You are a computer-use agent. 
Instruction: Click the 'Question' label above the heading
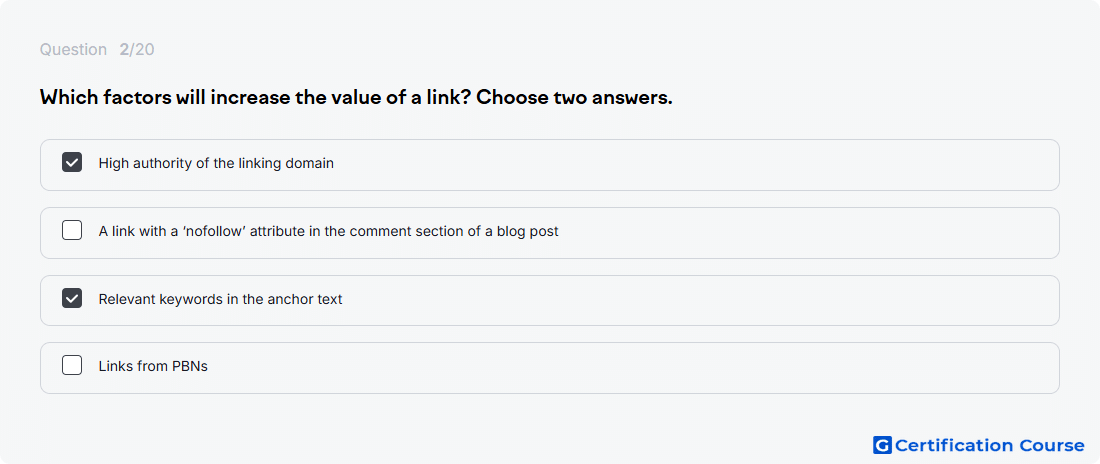[73, 50]
